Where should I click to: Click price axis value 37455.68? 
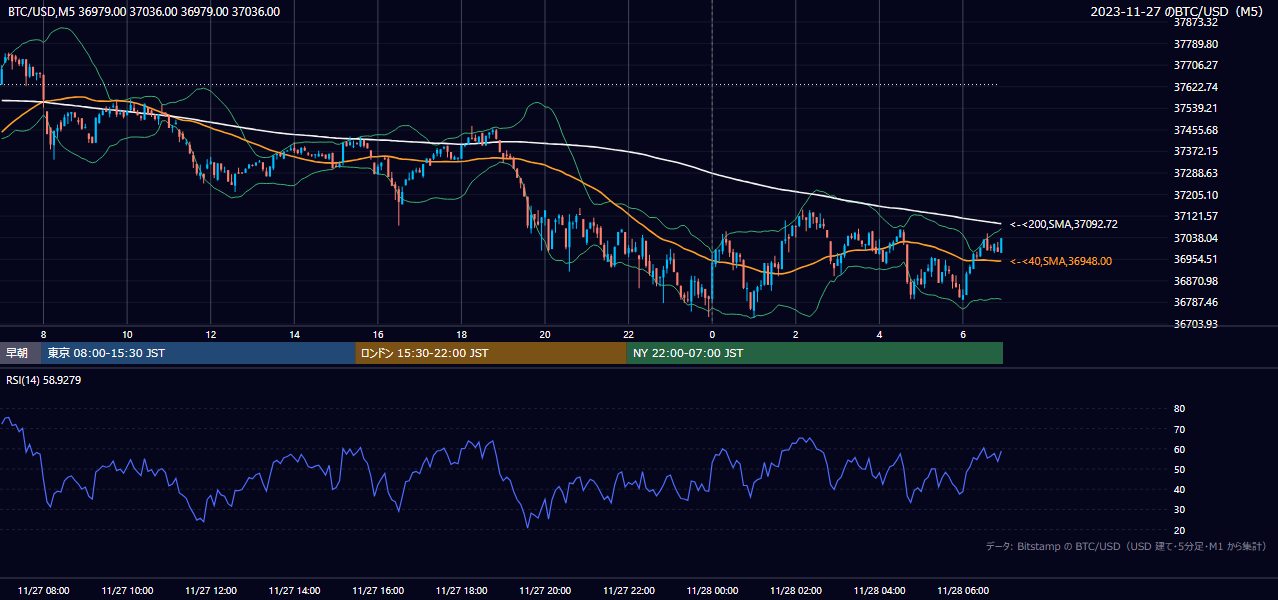[x=1196, y=130]
